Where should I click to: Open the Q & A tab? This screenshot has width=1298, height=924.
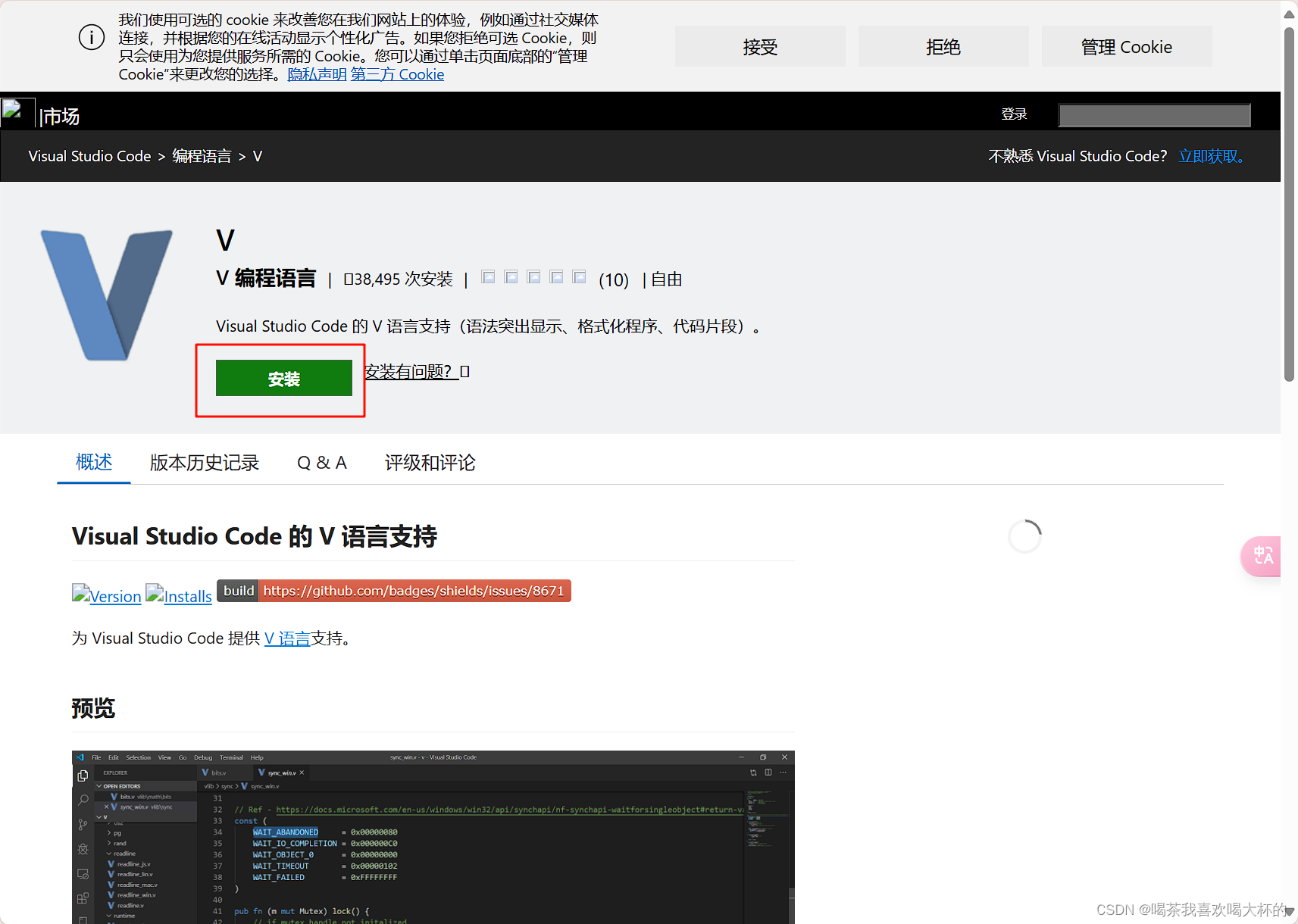321,463
